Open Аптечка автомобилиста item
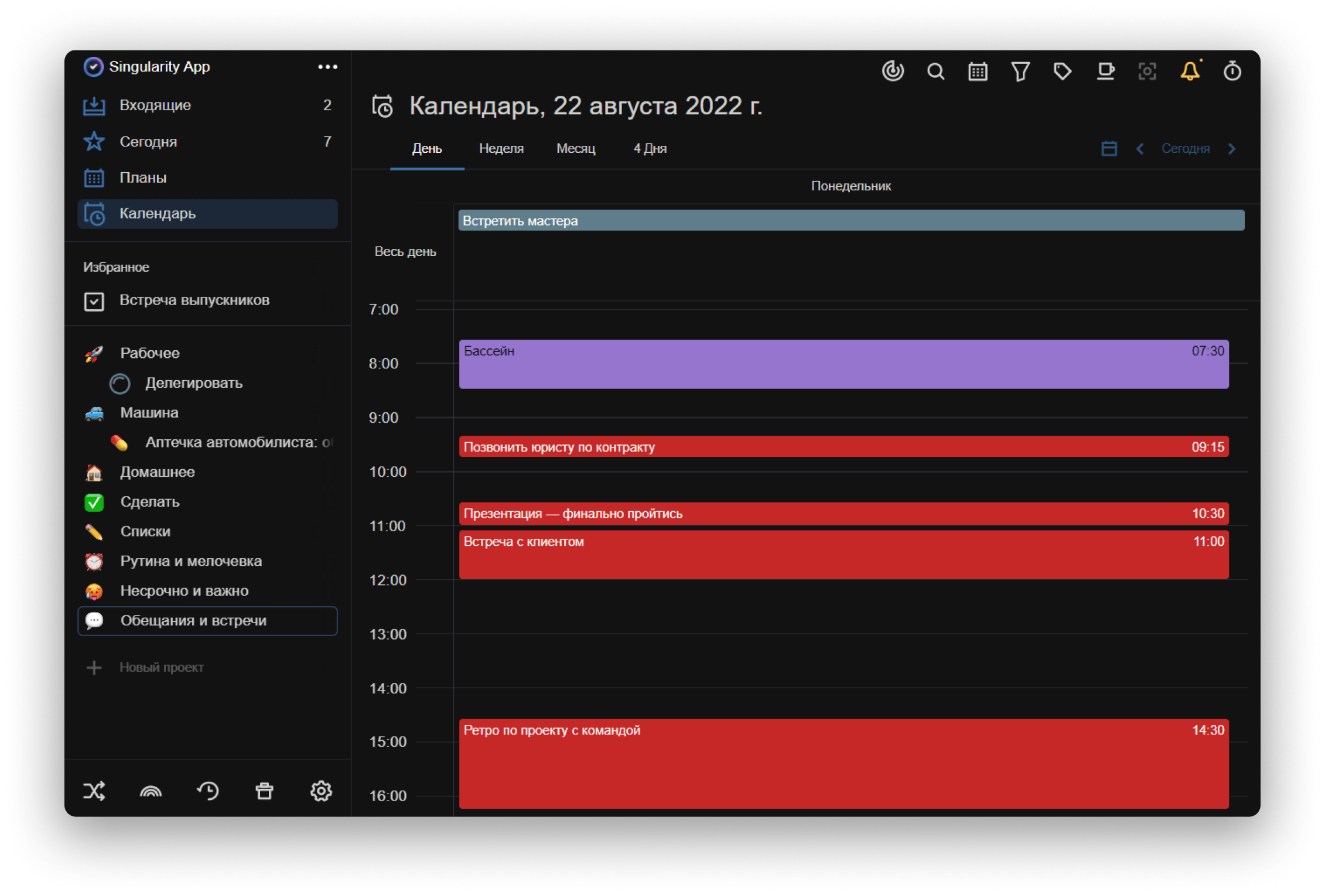This screenshot has height=896, width=1325. click(207, 443)
